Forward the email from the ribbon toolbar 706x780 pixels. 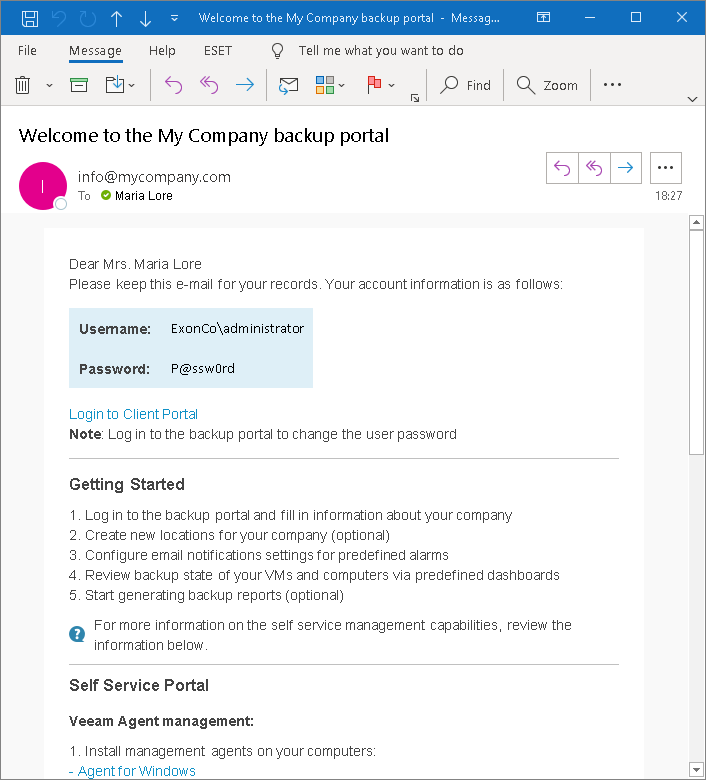click(x=244, y=85)
